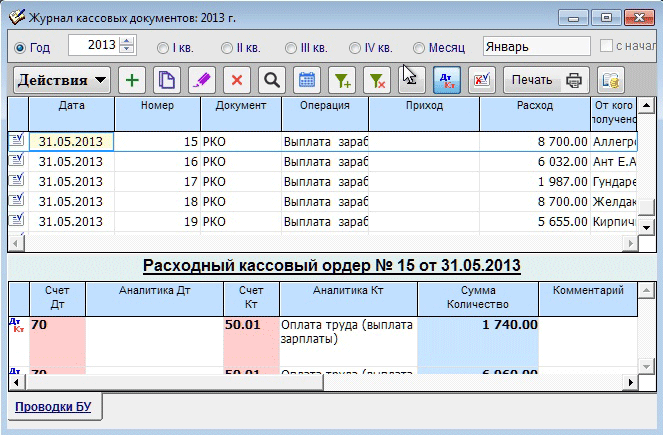Click the Аналитика Кт column header
The height and width of the screenshot is (435, 663).
tap(348, 299)
